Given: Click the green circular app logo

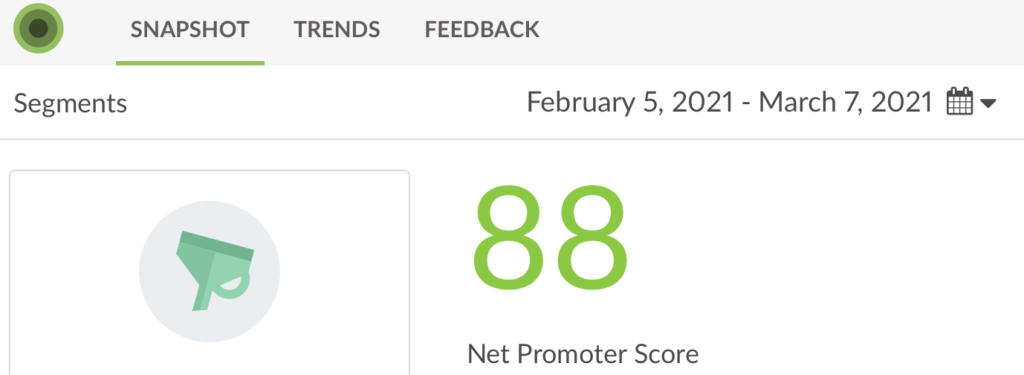Looking at the screenshot, I should pyautogui.click(x=38, y=29).
